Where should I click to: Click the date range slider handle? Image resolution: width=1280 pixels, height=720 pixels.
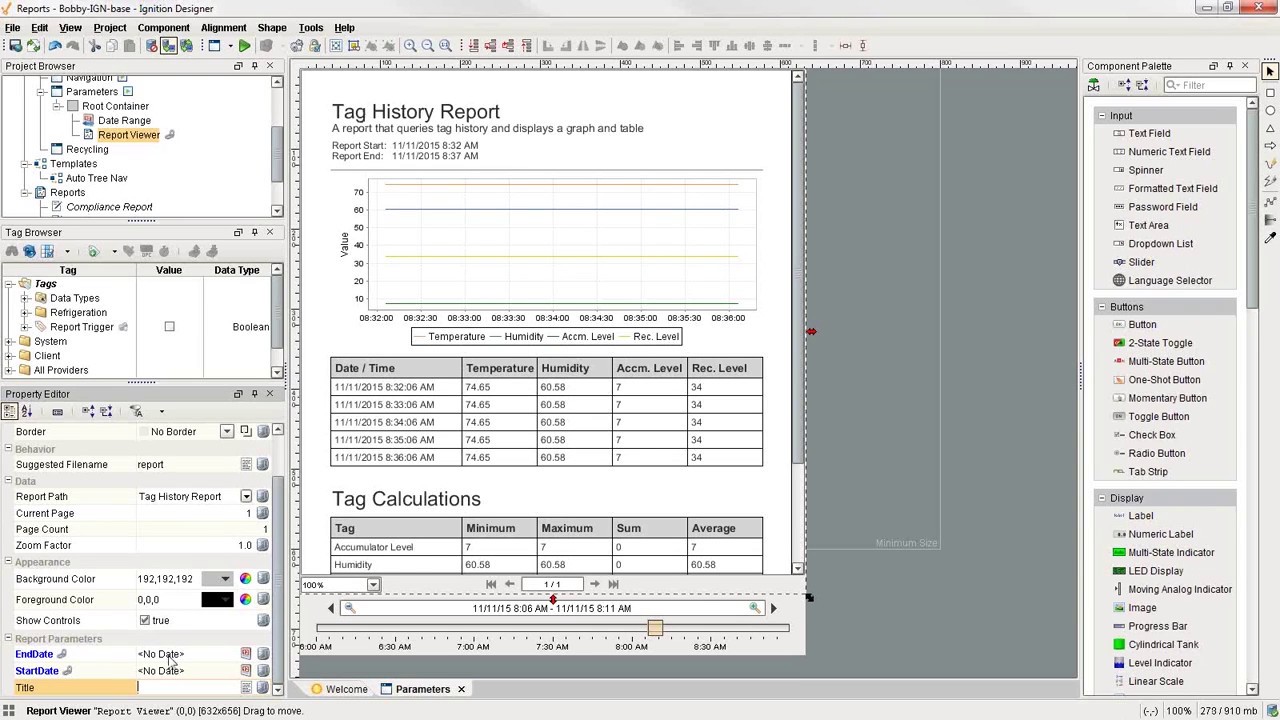[655, 628]
